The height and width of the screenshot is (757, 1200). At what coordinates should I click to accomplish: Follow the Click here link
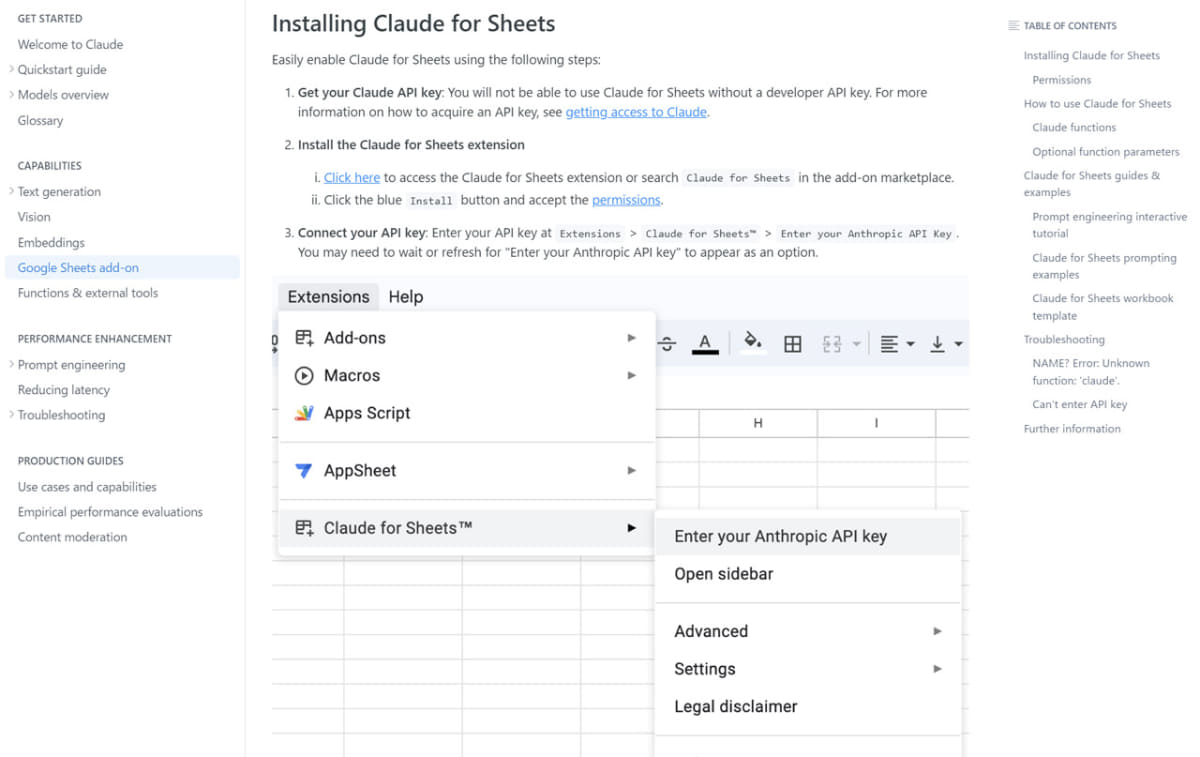352,177
